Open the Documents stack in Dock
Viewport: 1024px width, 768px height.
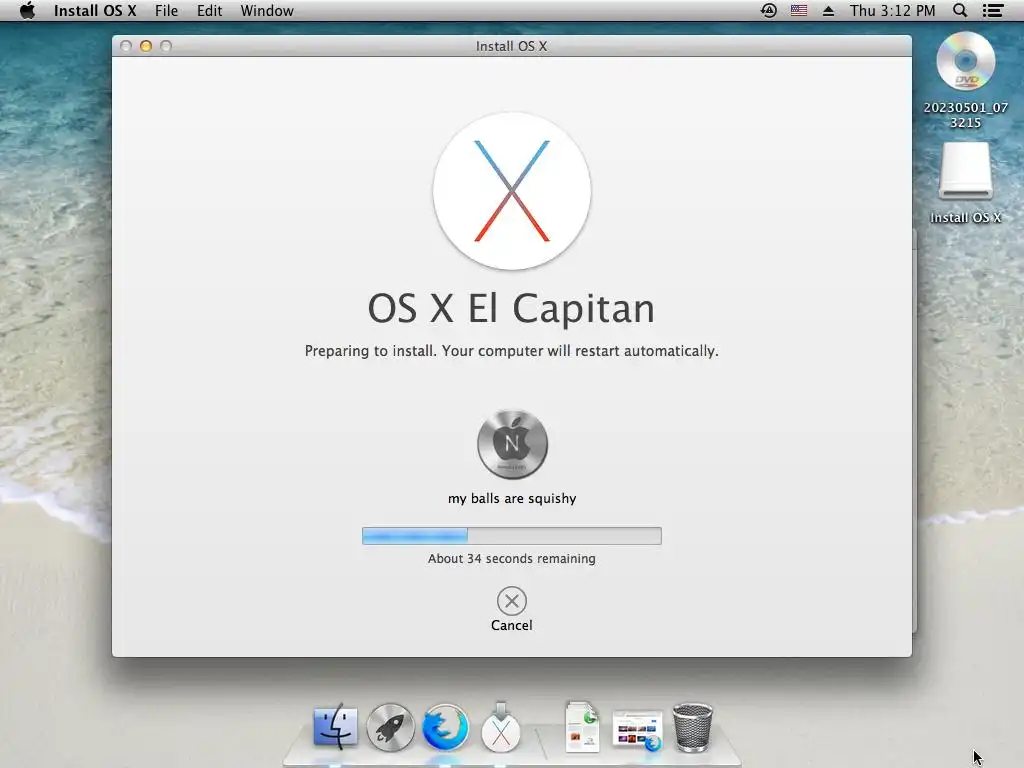582,727
